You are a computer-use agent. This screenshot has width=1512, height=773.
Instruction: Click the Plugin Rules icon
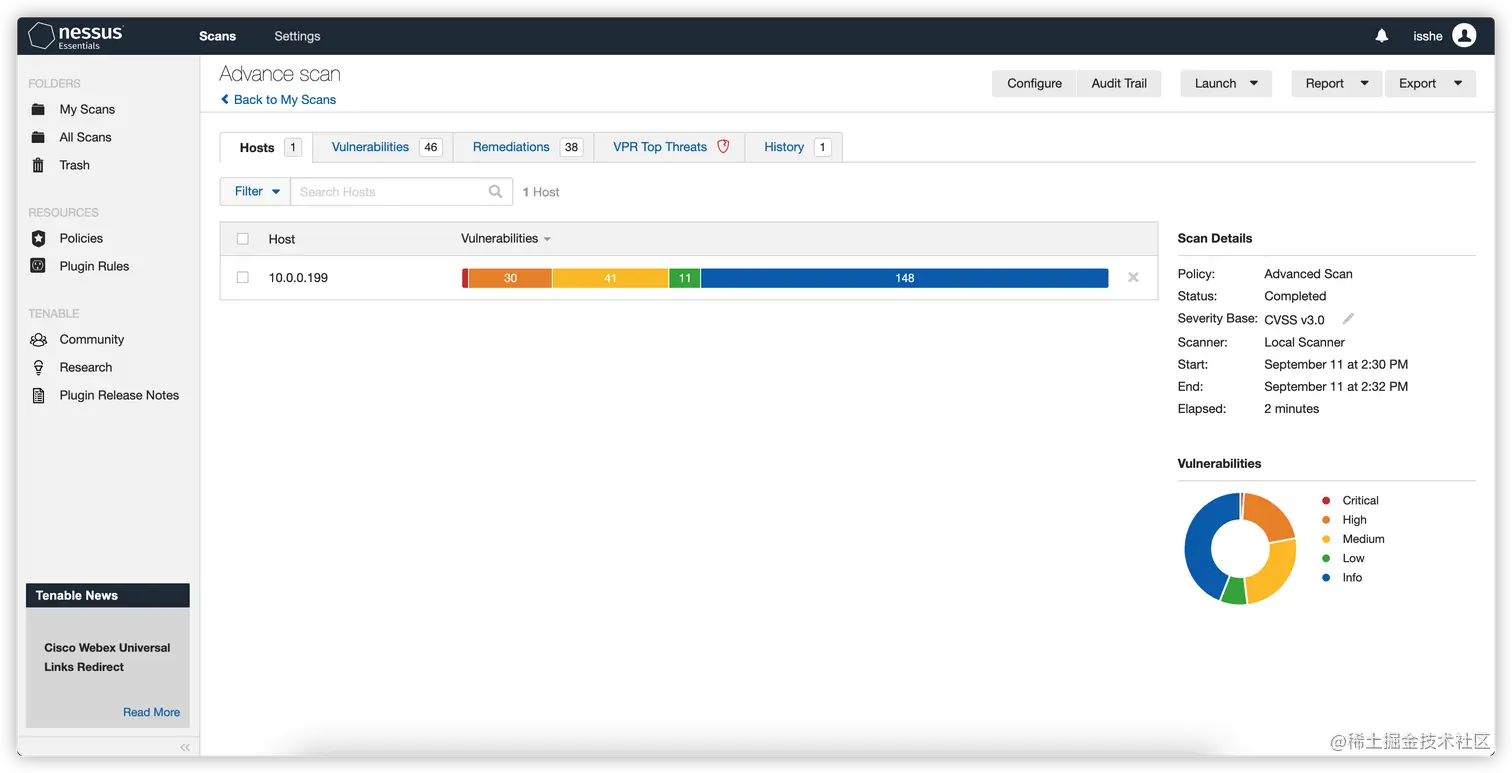tap(38, 266)
